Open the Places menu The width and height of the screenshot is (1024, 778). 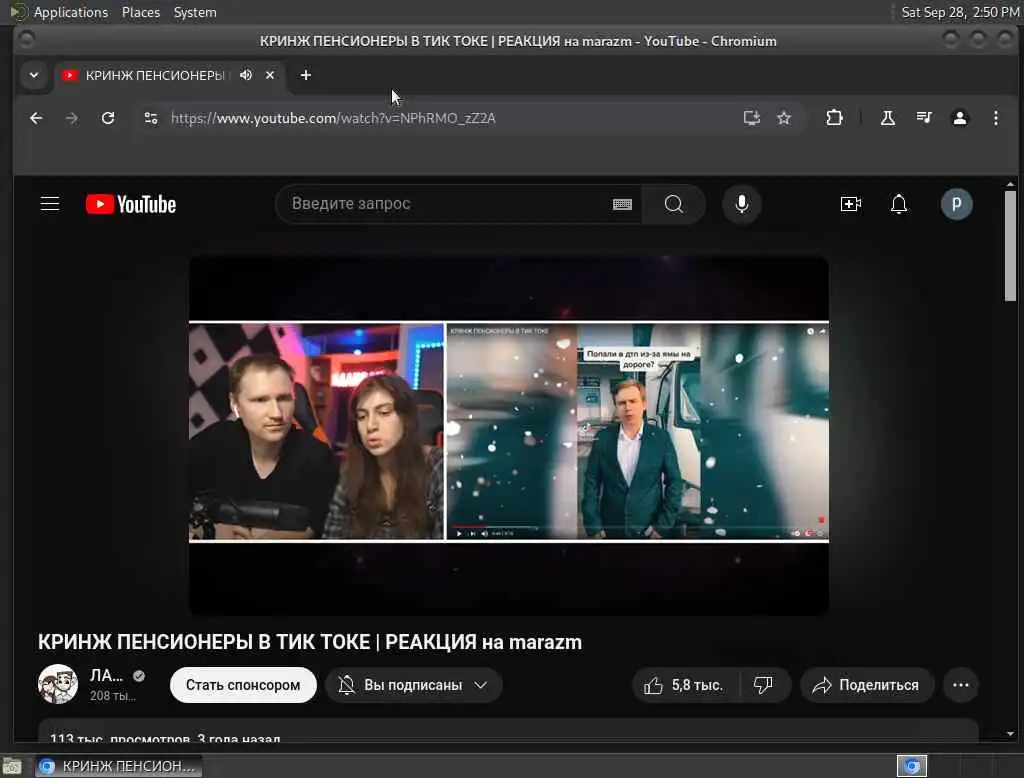click(140, 12)
